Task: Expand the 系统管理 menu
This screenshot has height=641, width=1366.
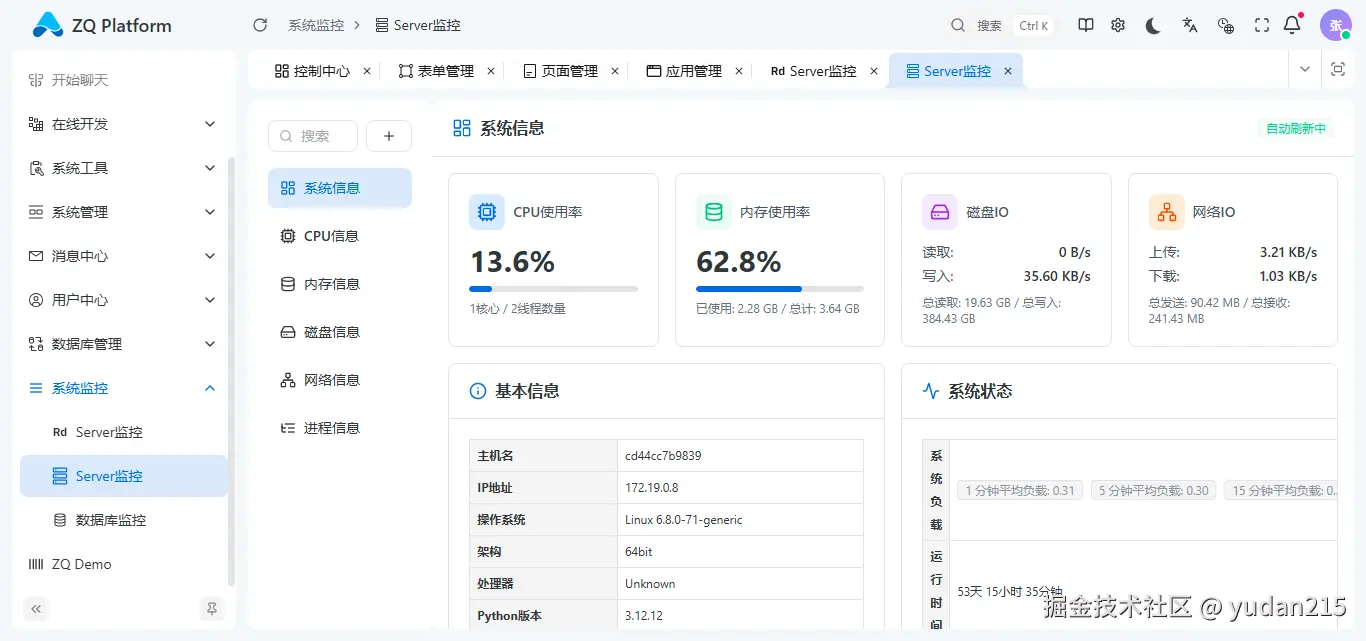Action: tap(124, 212)
